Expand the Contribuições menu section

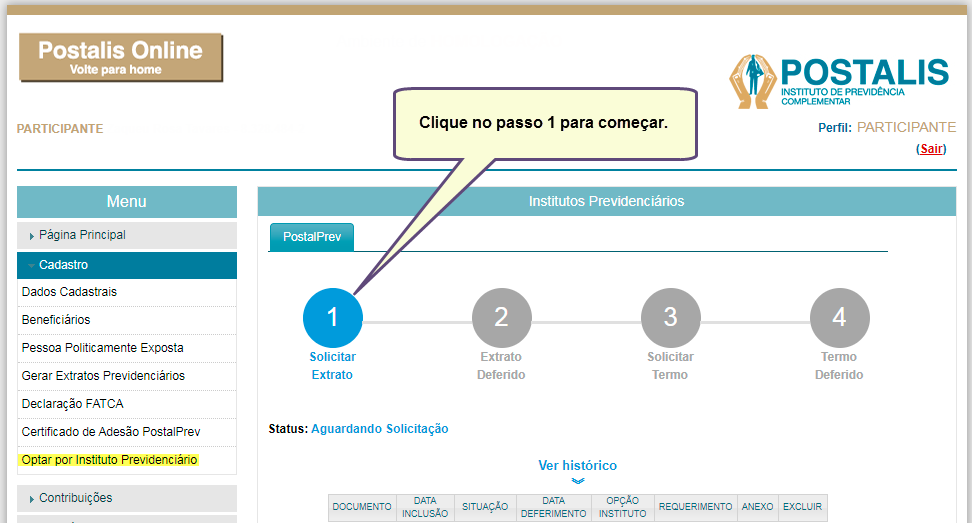(x=126, y=498)
